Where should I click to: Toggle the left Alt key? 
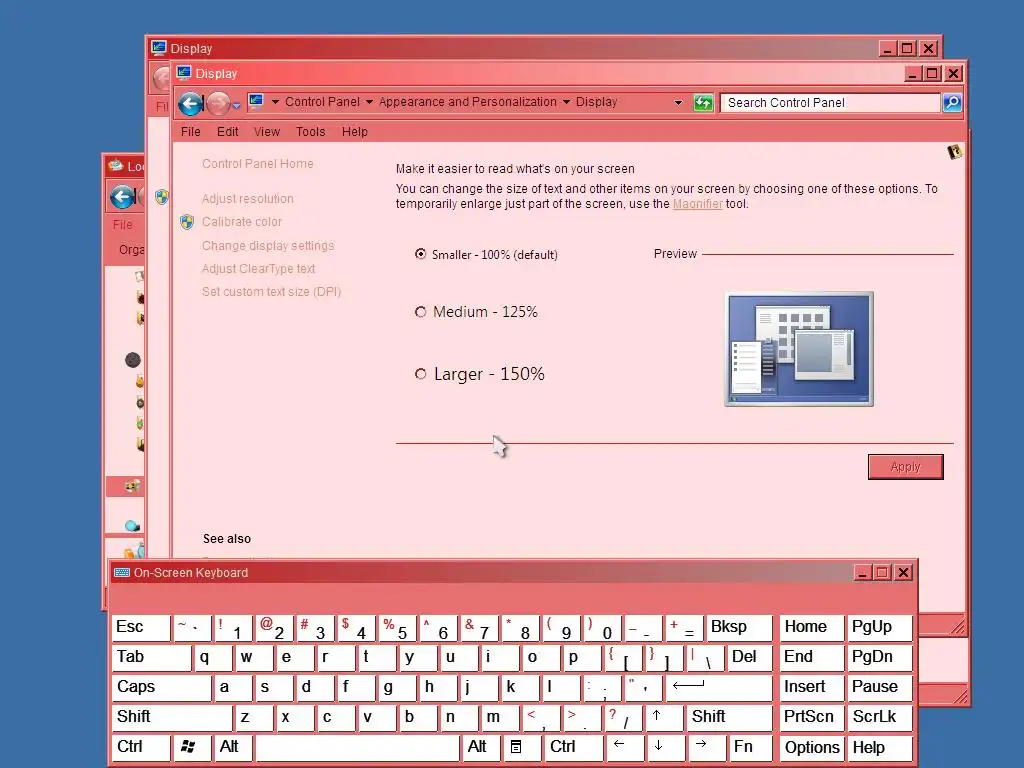[233, 748]
